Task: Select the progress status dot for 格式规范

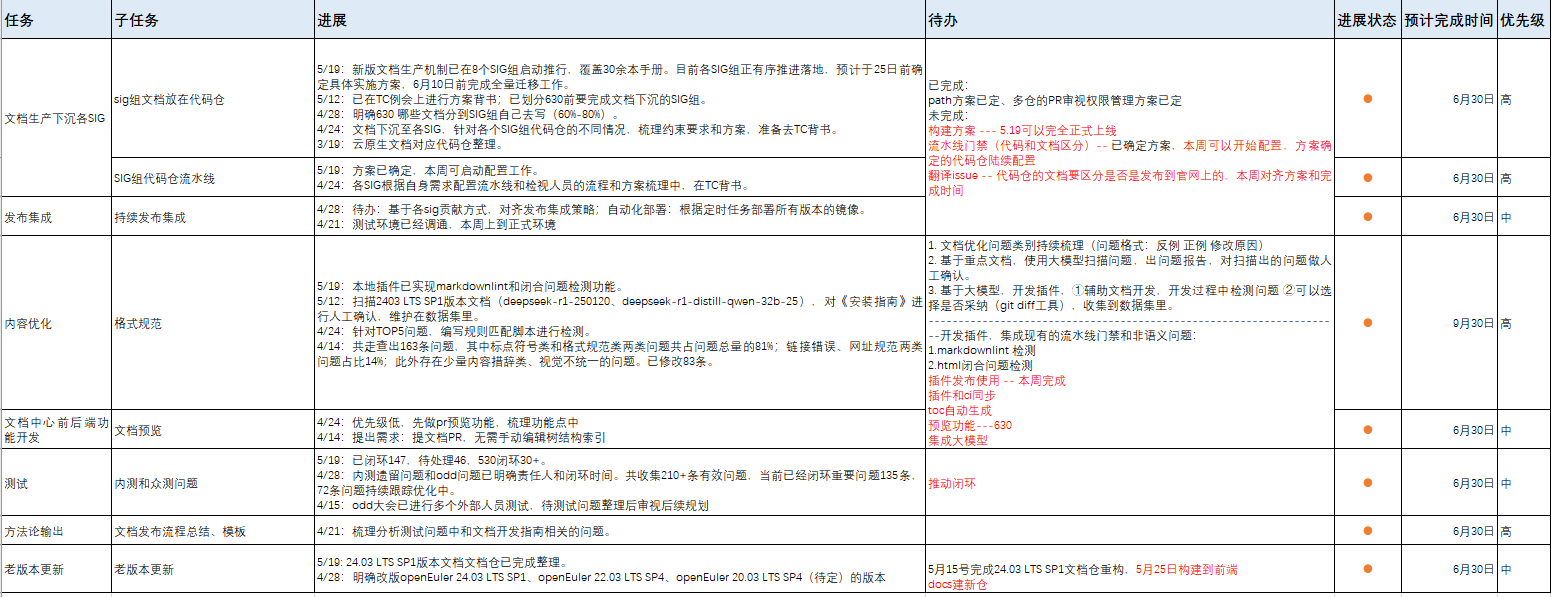Action: tap(1367, 323)
